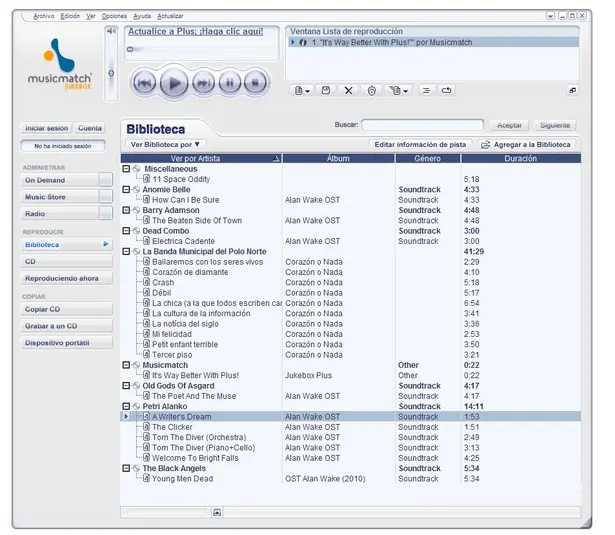Click Grabar a un CD button
This screenshot has height=535, width=615.
tap(66, 326)
